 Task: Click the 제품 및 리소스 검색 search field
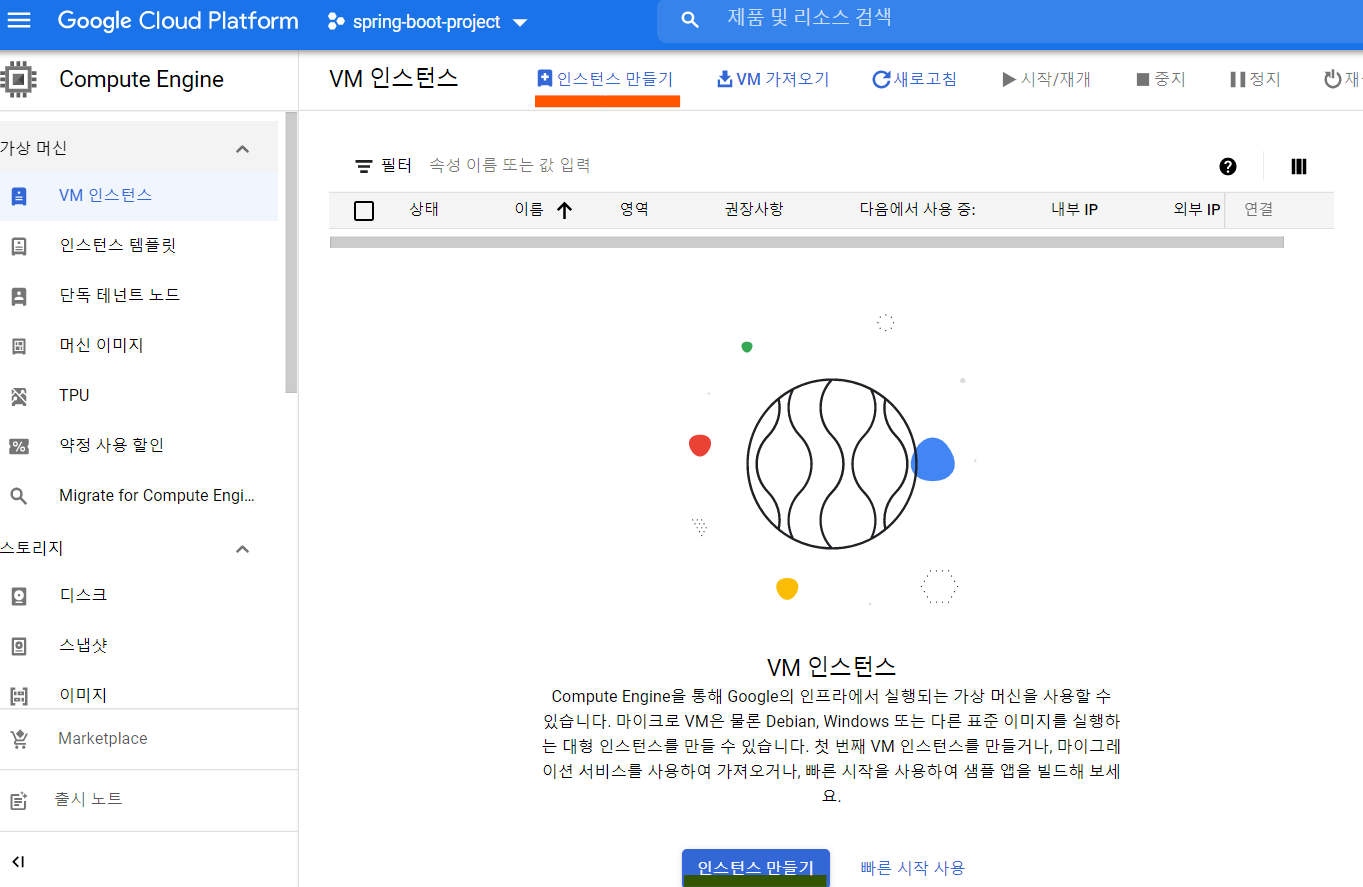tap(1010, 20)
